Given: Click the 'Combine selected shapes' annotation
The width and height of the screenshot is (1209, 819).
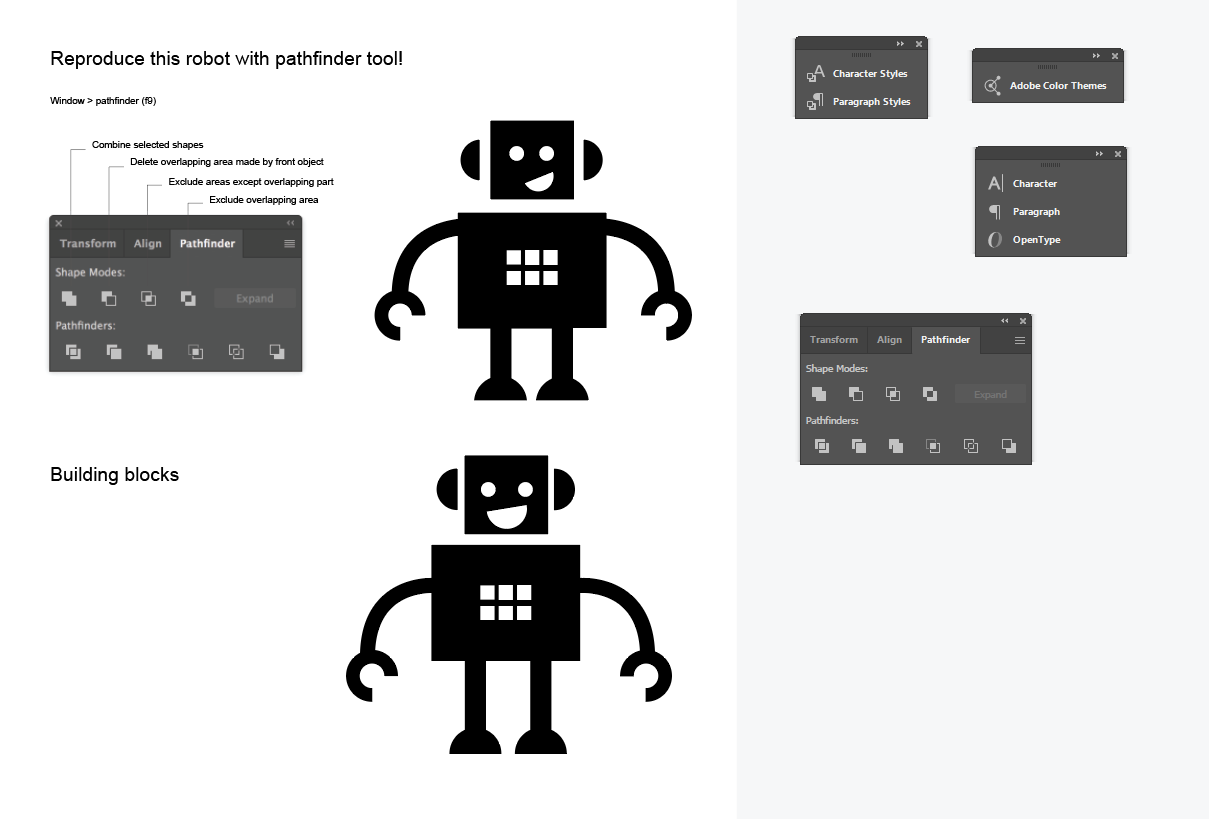Looking at the screenshot, I should coord(148,145).
